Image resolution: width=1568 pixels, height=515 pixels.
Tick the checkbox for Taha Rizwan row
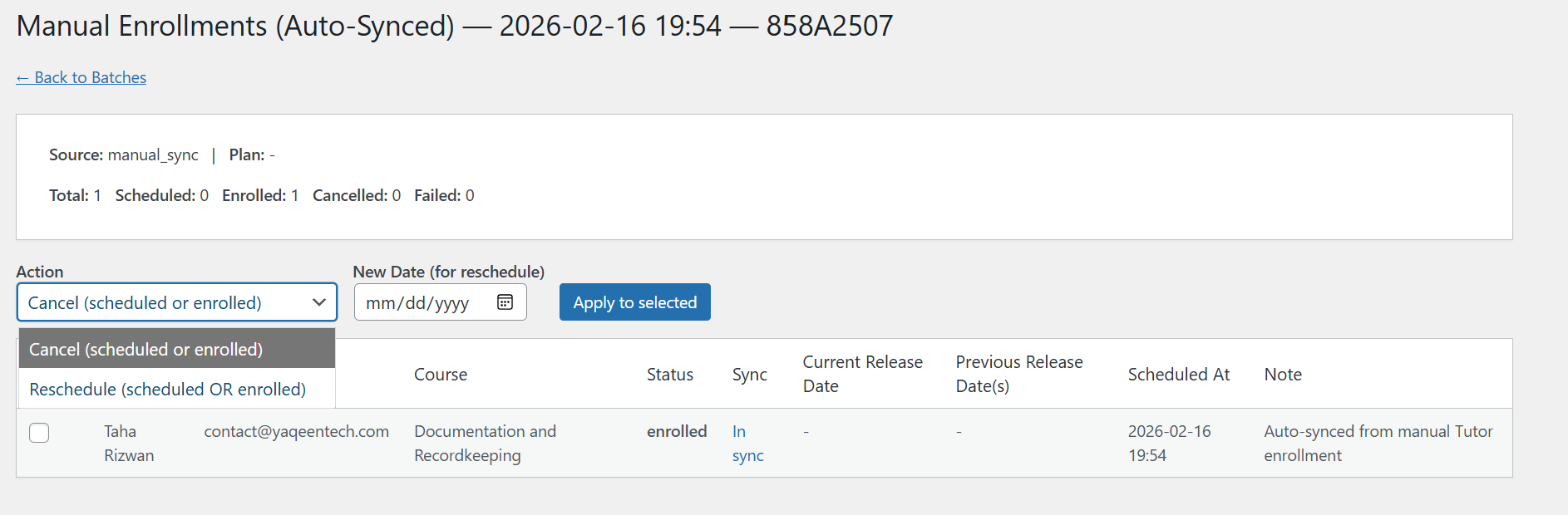(x=39, y=433)
